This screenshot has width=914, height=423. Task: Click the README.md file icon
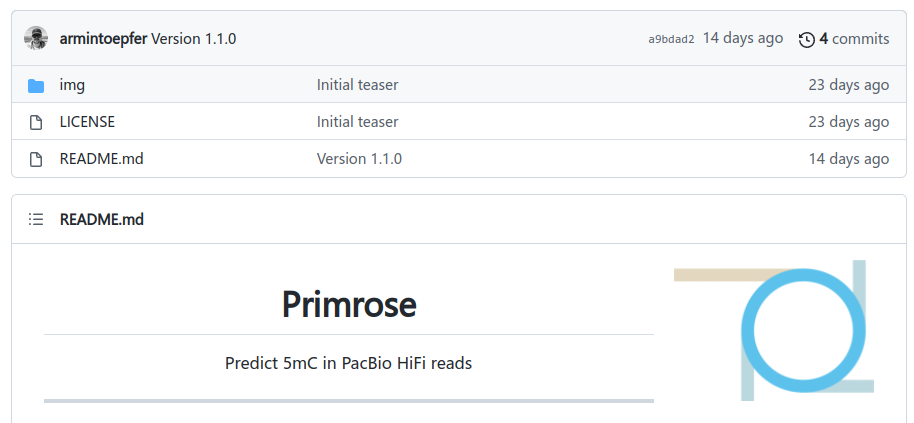[36, 159]
